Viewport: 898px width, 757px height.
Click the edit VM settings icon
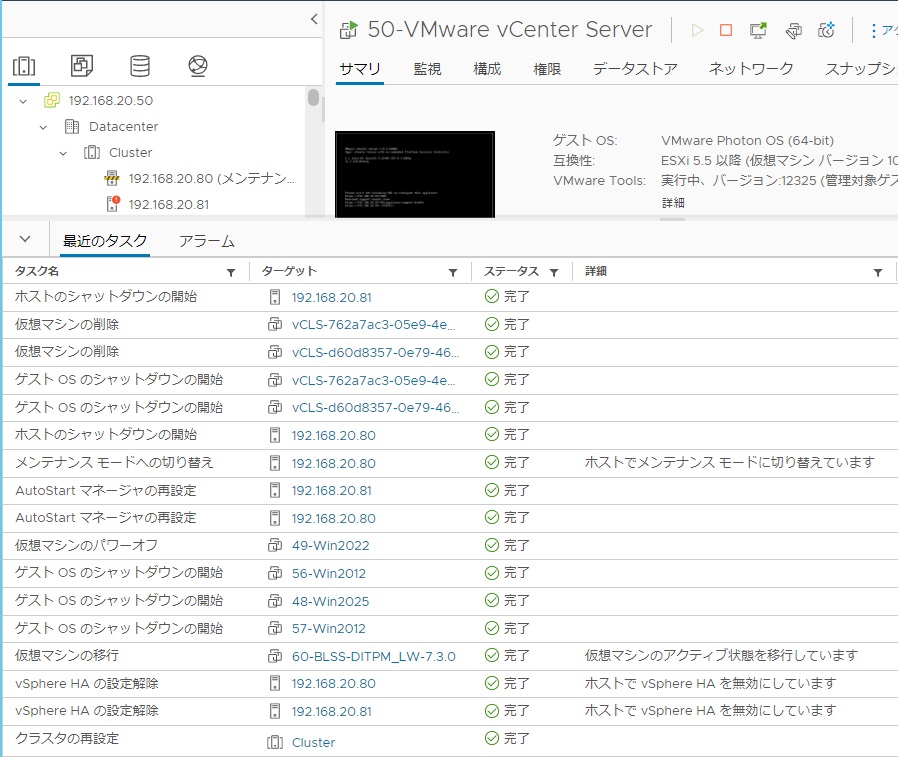(793, 30)
